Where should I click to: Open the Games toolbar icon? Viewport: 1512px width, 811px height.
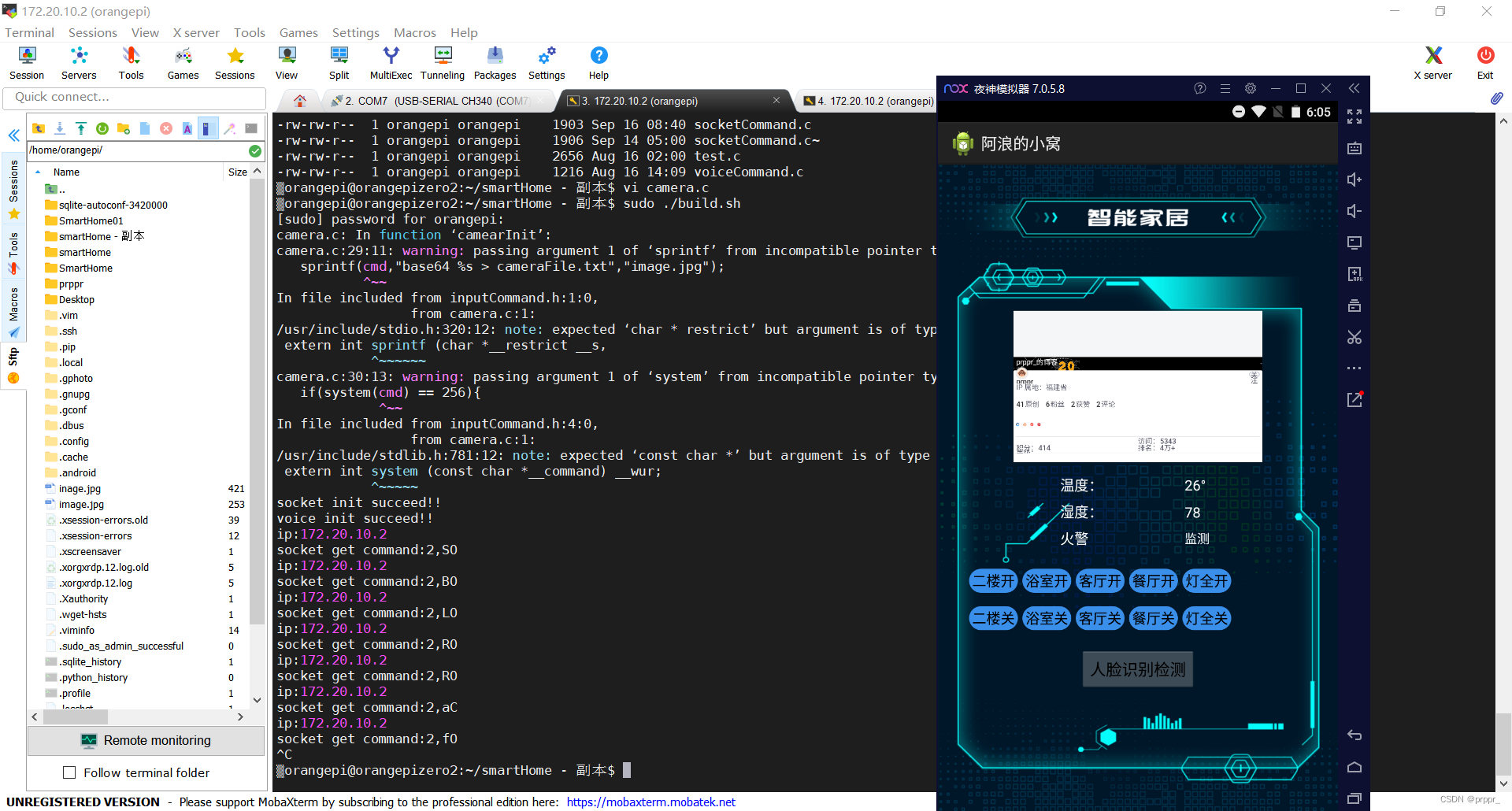click(x=183, y=63)
